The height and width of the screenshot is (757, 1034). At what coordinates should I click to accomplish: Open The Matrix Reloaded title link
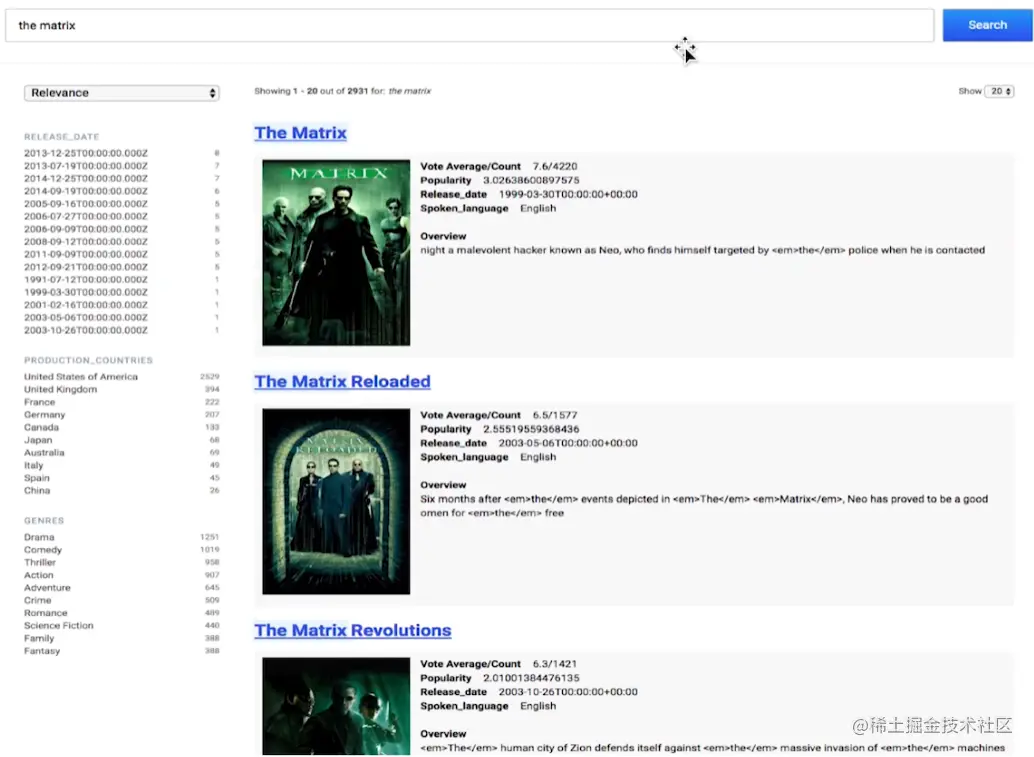click(342, 381)
